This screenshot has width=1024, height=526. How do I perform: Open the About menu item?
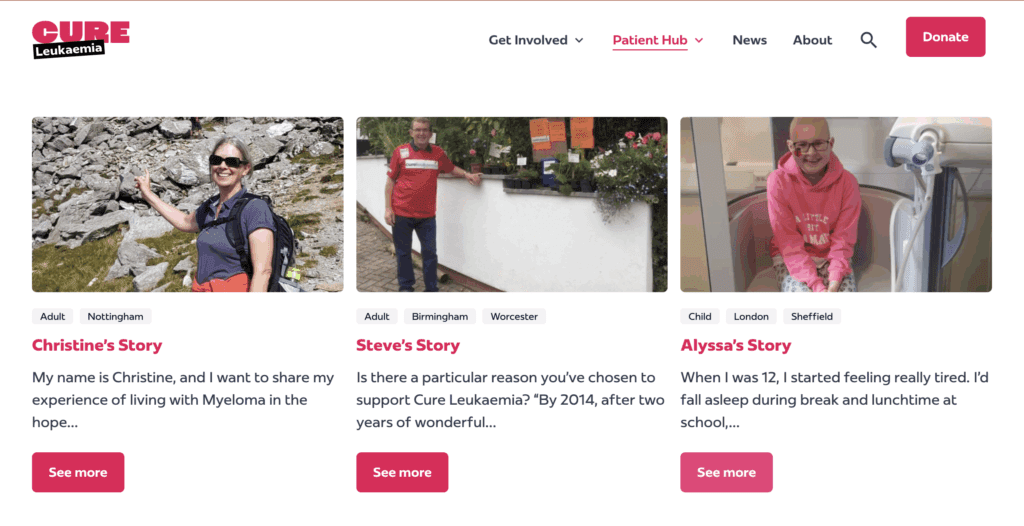[812, 40]
